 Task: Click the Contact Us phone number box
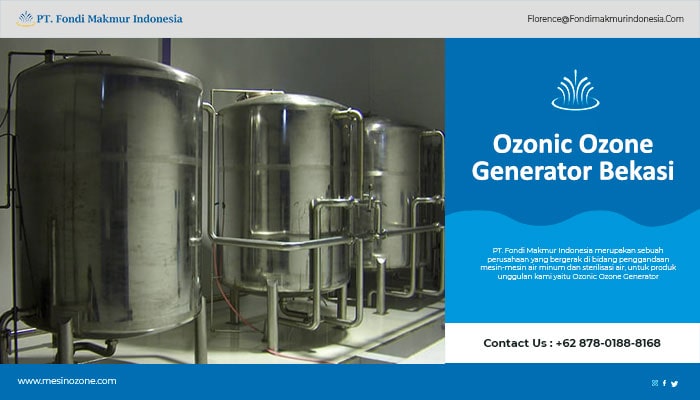pos(572,343)
